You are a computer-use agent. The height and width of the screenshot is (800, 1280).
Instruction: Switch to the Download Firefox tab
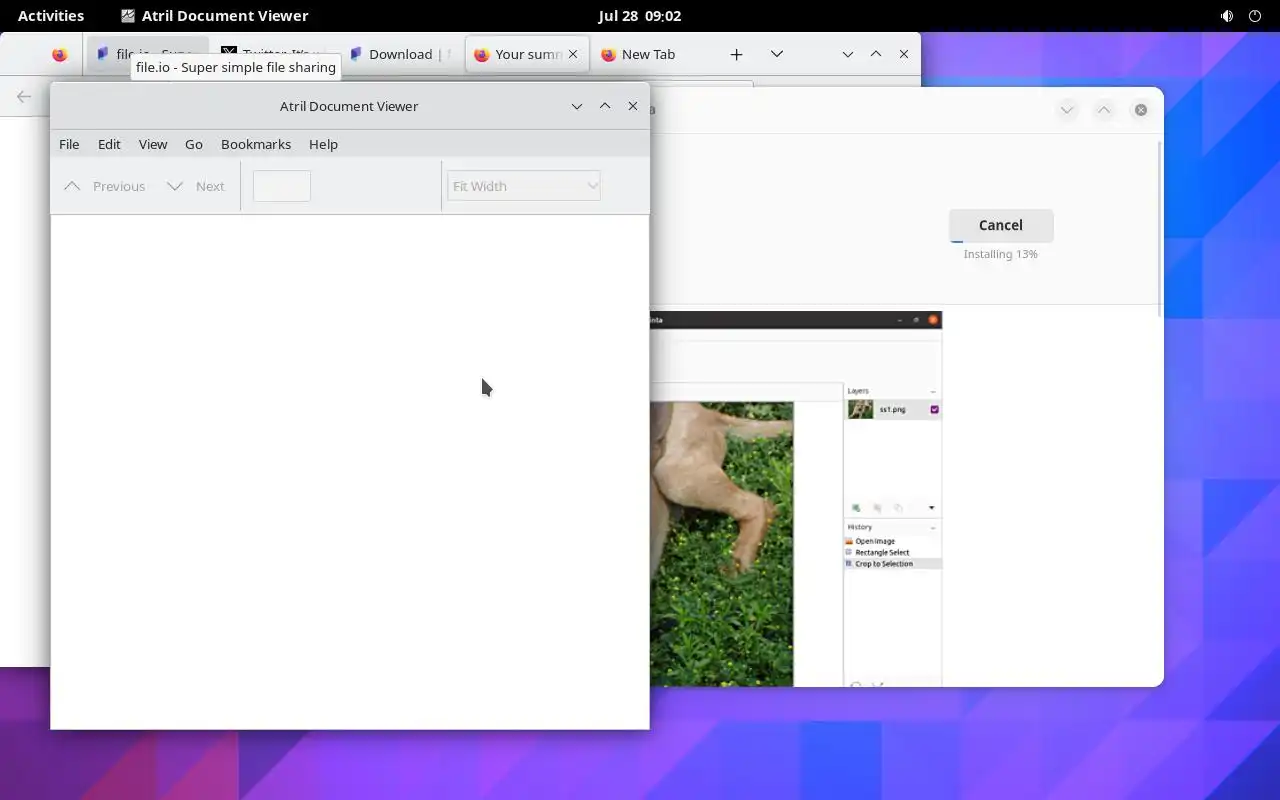coord(400,54)
